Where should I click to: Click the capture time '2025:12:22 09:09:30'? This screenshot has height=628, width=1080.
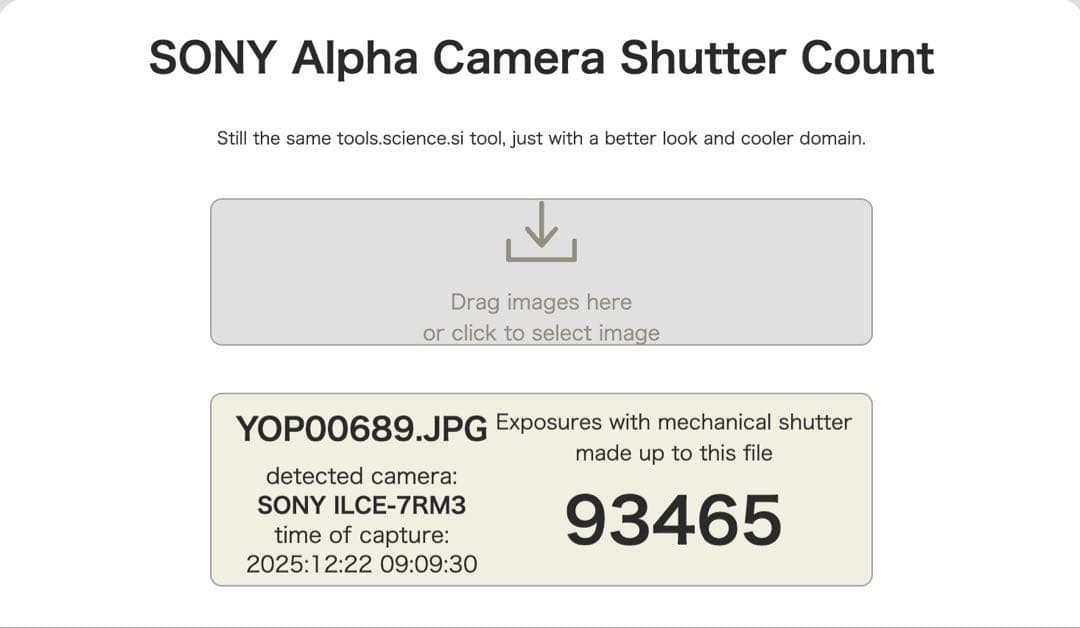364,564
